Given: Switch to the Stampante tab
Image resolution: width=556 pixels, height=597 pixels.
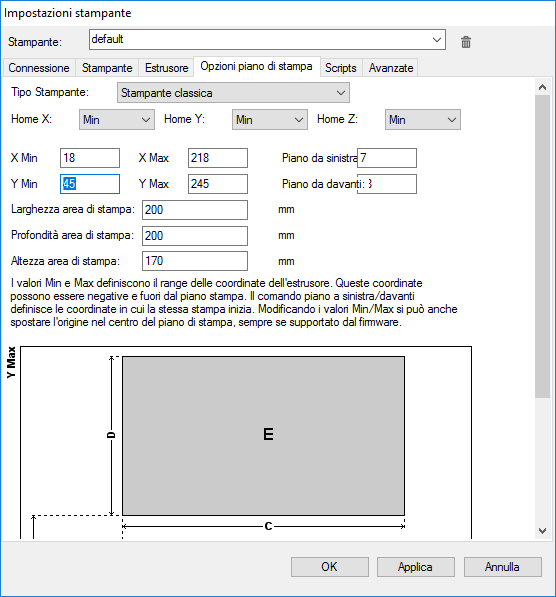Looking at the screenshot, I should pyautogui.click(x=107, y=68).
